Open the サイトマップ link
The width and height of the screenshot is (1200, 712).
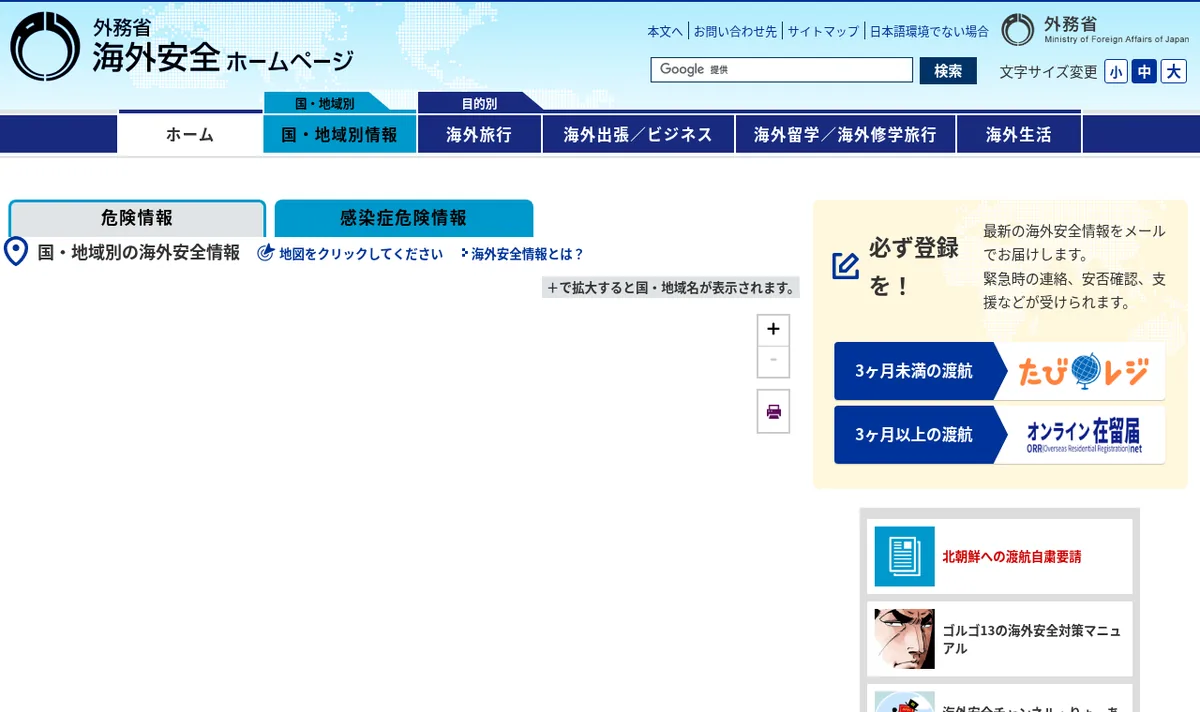point(823,31)
